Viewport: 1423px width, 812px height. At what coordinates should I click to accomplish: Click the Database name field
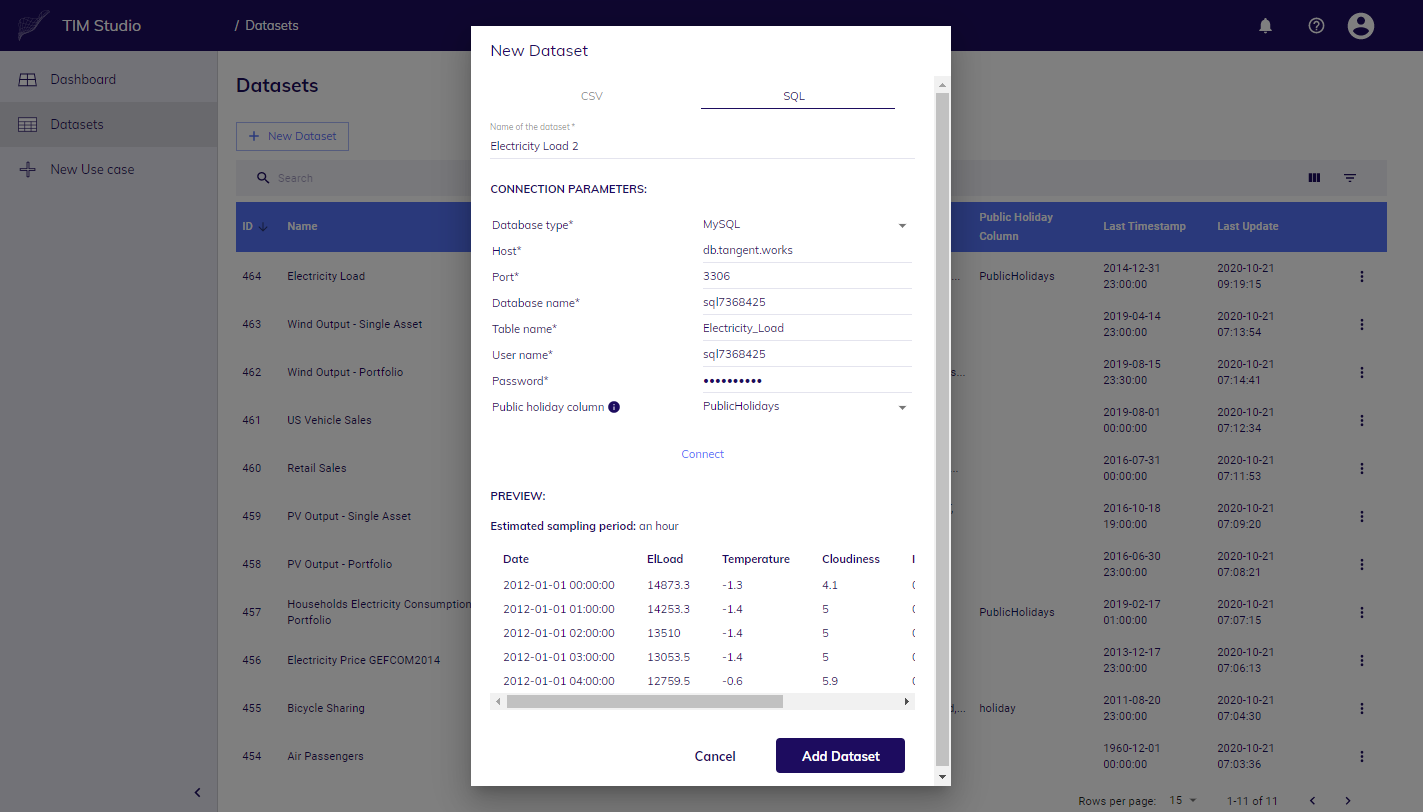807,303
